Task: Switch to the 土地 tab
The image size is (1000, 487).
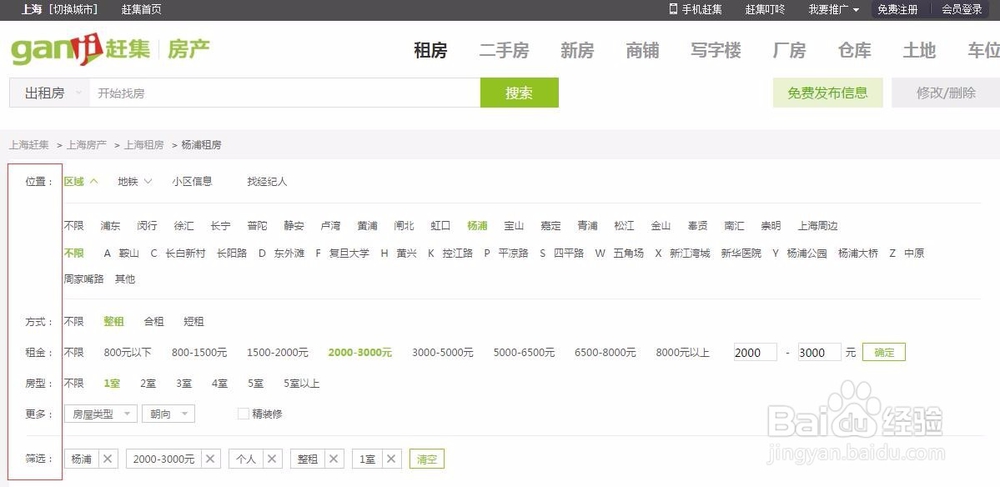Action: pyautogui.click(x=919, y=50)
